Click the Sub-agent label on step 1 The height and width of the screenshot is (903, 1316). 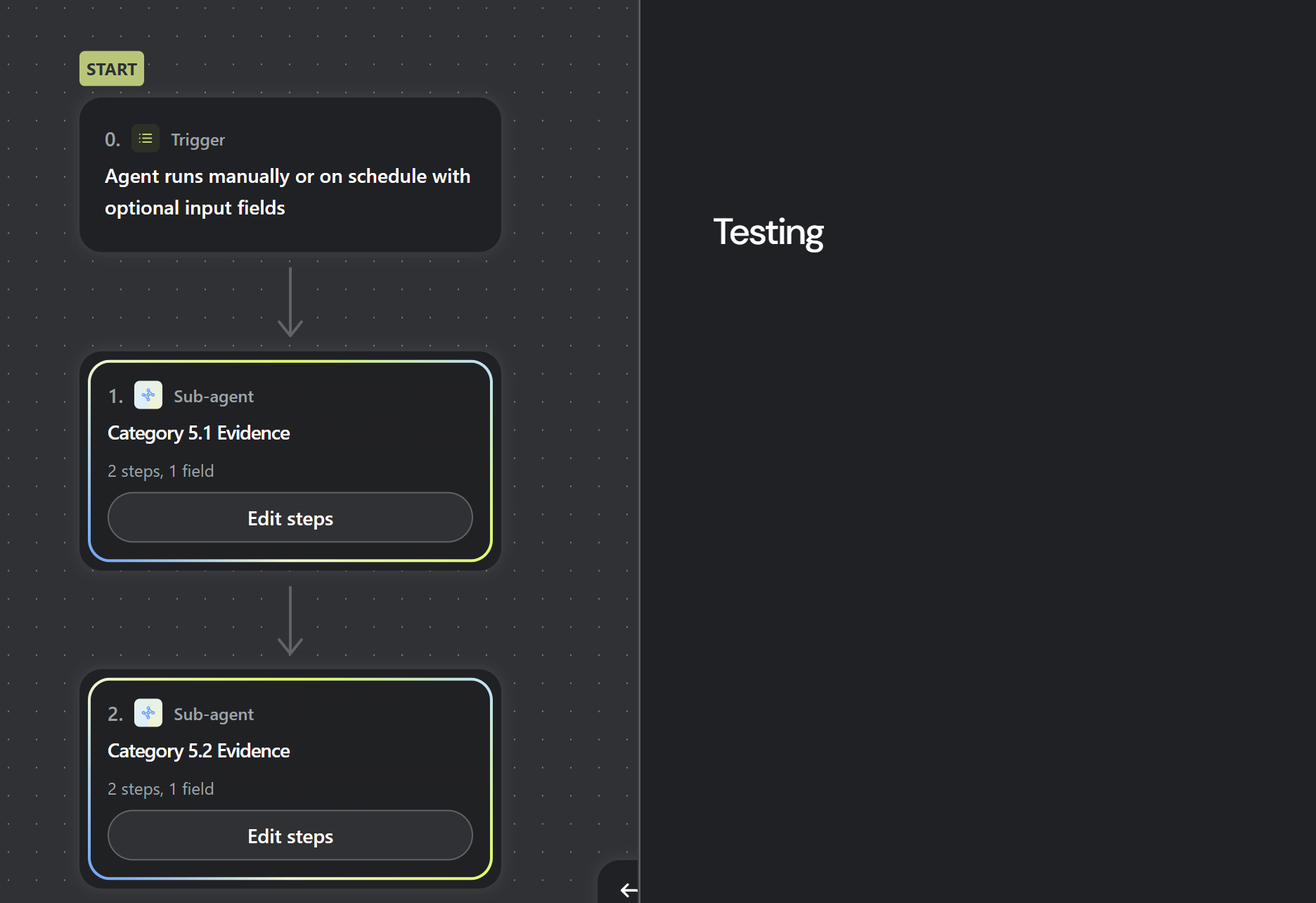[x=214, y=397]
